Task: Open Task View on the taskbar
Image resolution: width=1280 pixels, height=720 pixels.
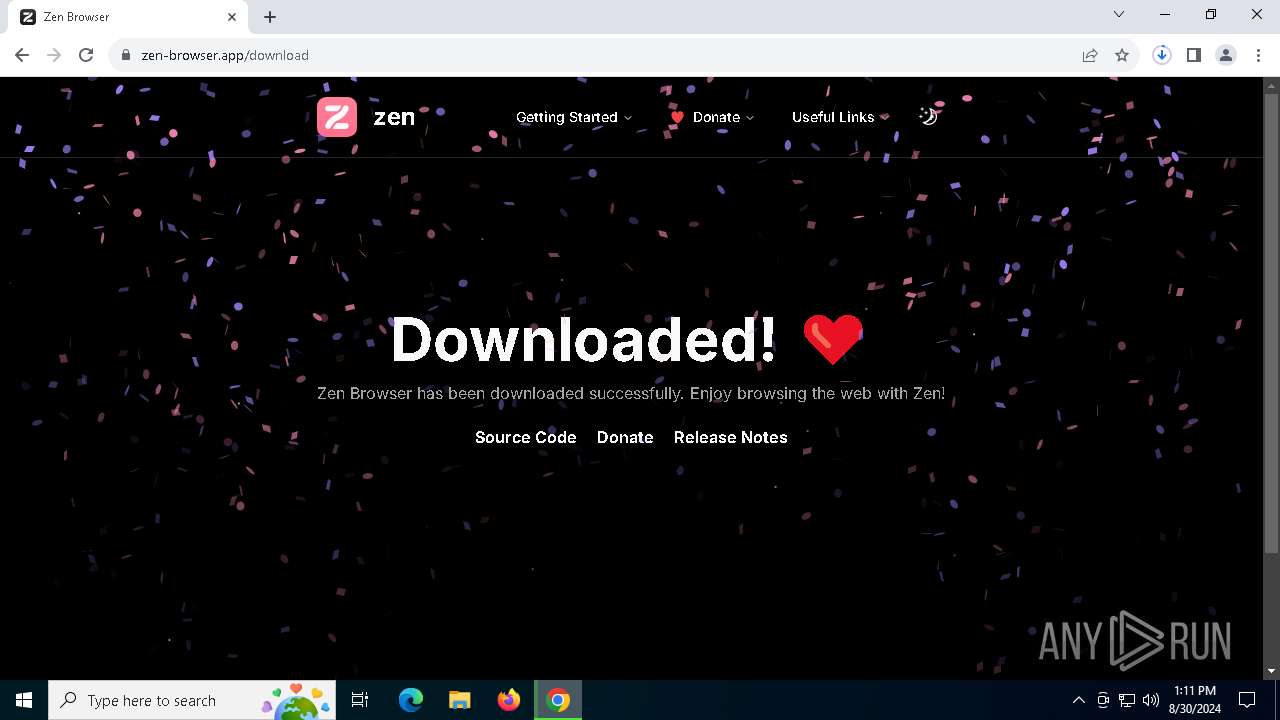Action: pyautogui.click(x=360, y=700)
